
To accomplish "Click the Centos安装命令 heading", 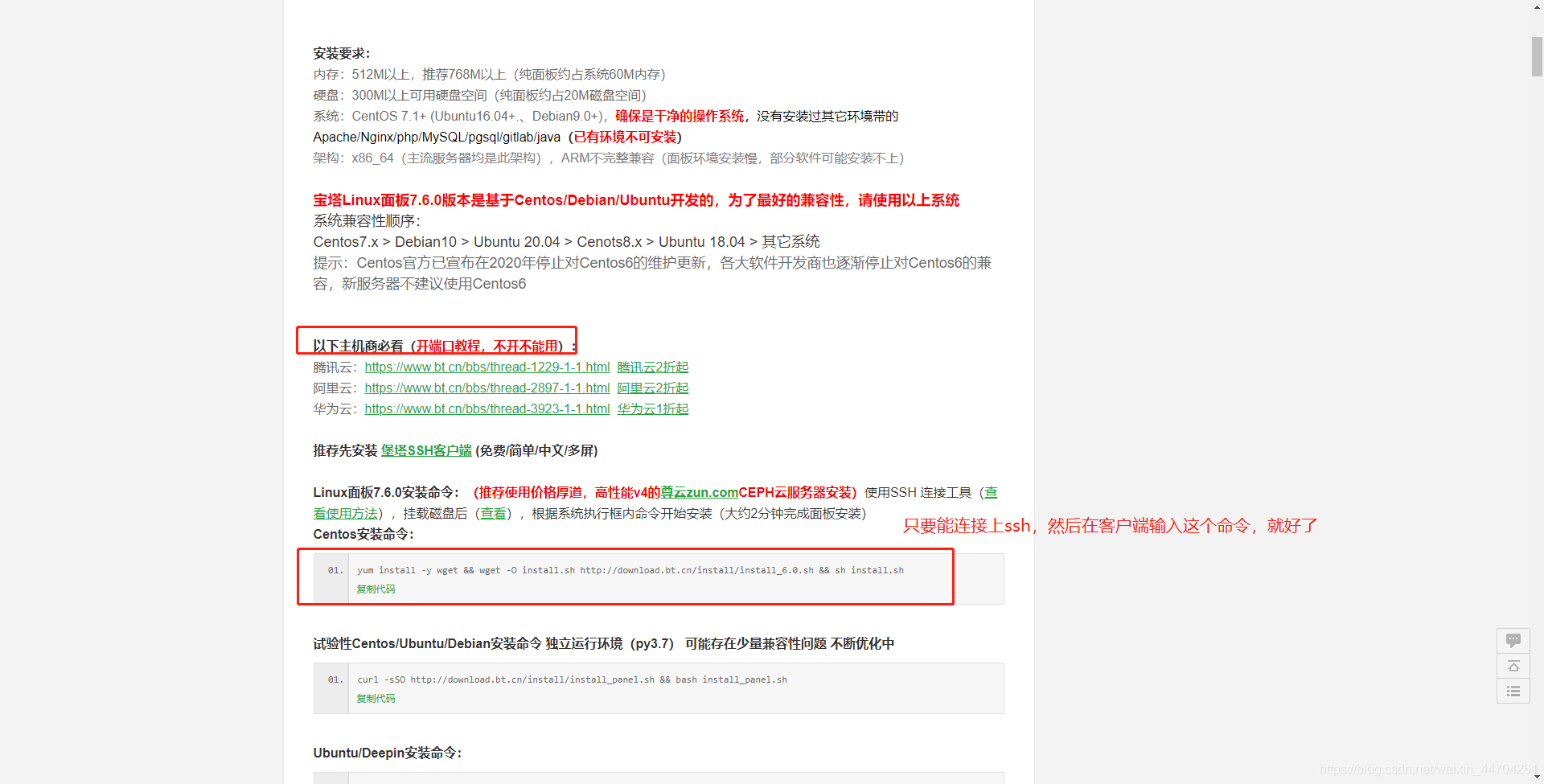I will [363, 535].
